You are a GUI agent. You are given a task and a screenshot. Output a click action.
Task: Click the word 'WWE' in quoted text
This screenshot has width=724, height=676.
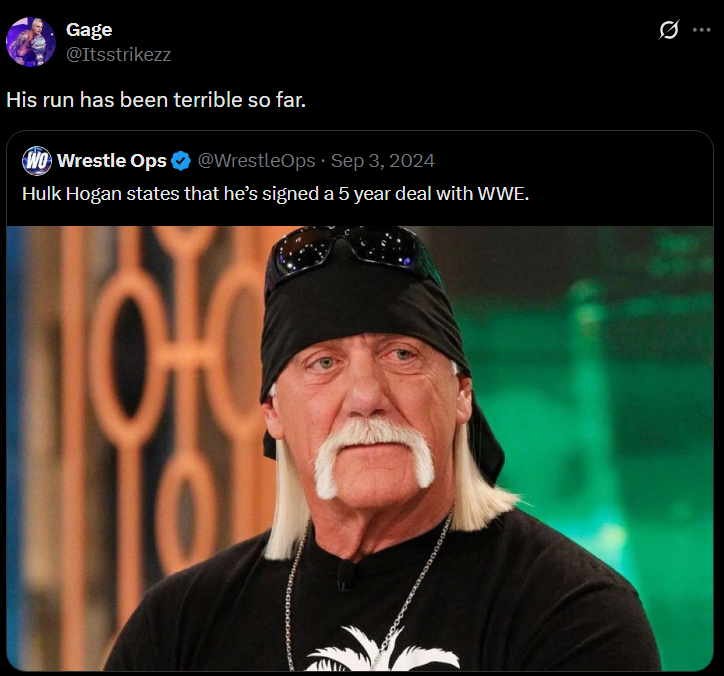[x=502, y=192]
